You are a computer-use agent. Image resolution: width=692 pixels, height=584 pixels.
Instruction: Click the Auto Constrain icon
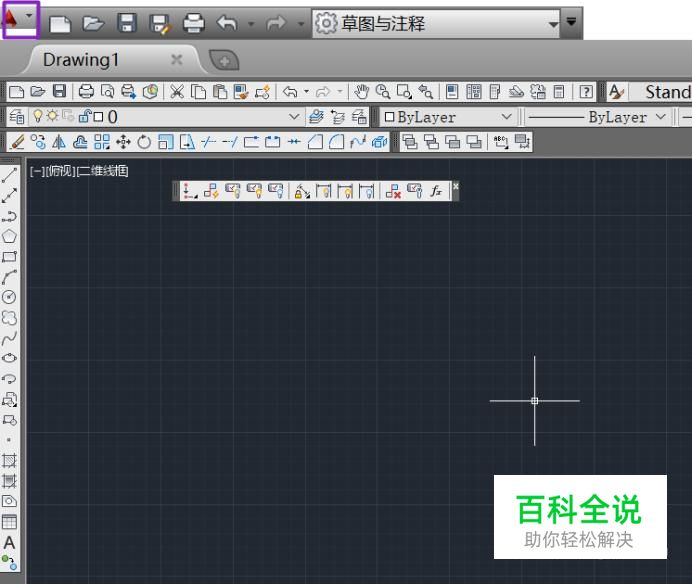[x=211, y=191]
